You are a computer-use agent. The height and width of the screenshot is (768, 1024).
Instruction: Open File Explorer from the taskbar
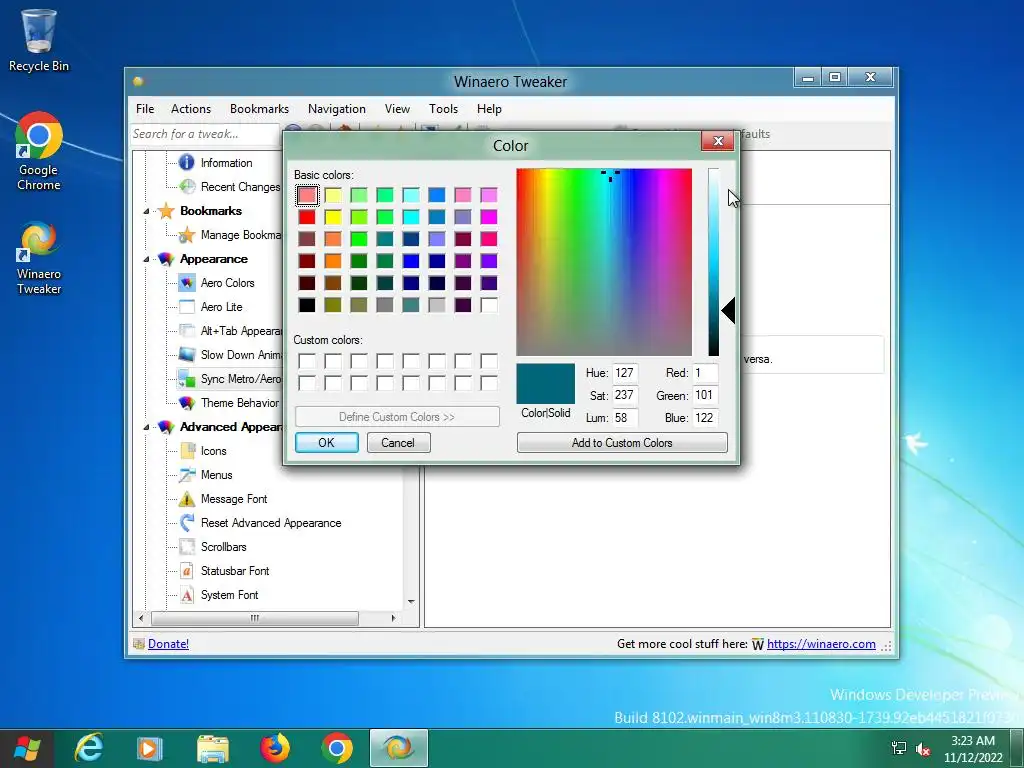[x=213, y=748]
